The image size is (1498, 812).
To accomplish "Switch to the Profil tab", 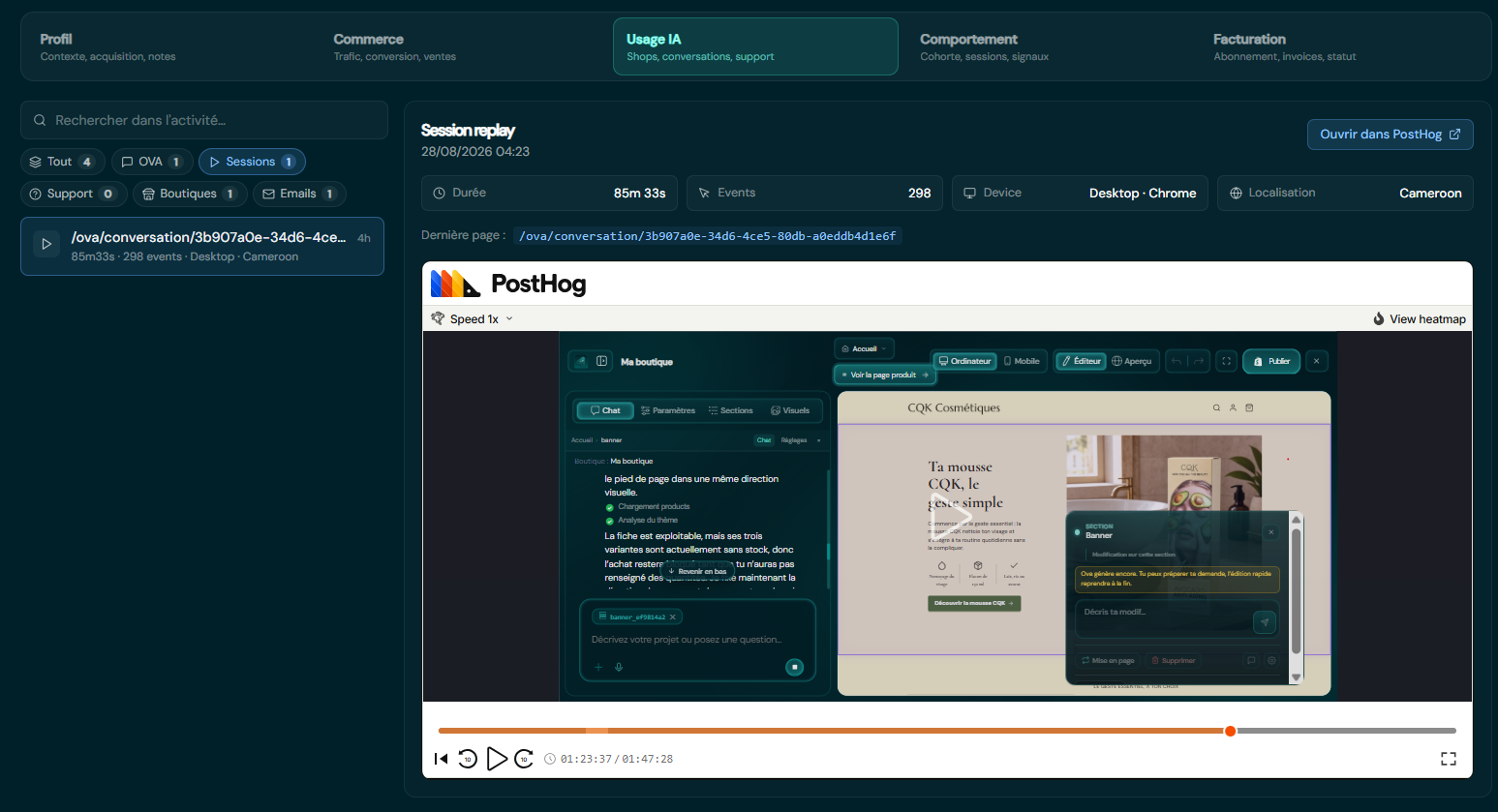I will [169, 46].
